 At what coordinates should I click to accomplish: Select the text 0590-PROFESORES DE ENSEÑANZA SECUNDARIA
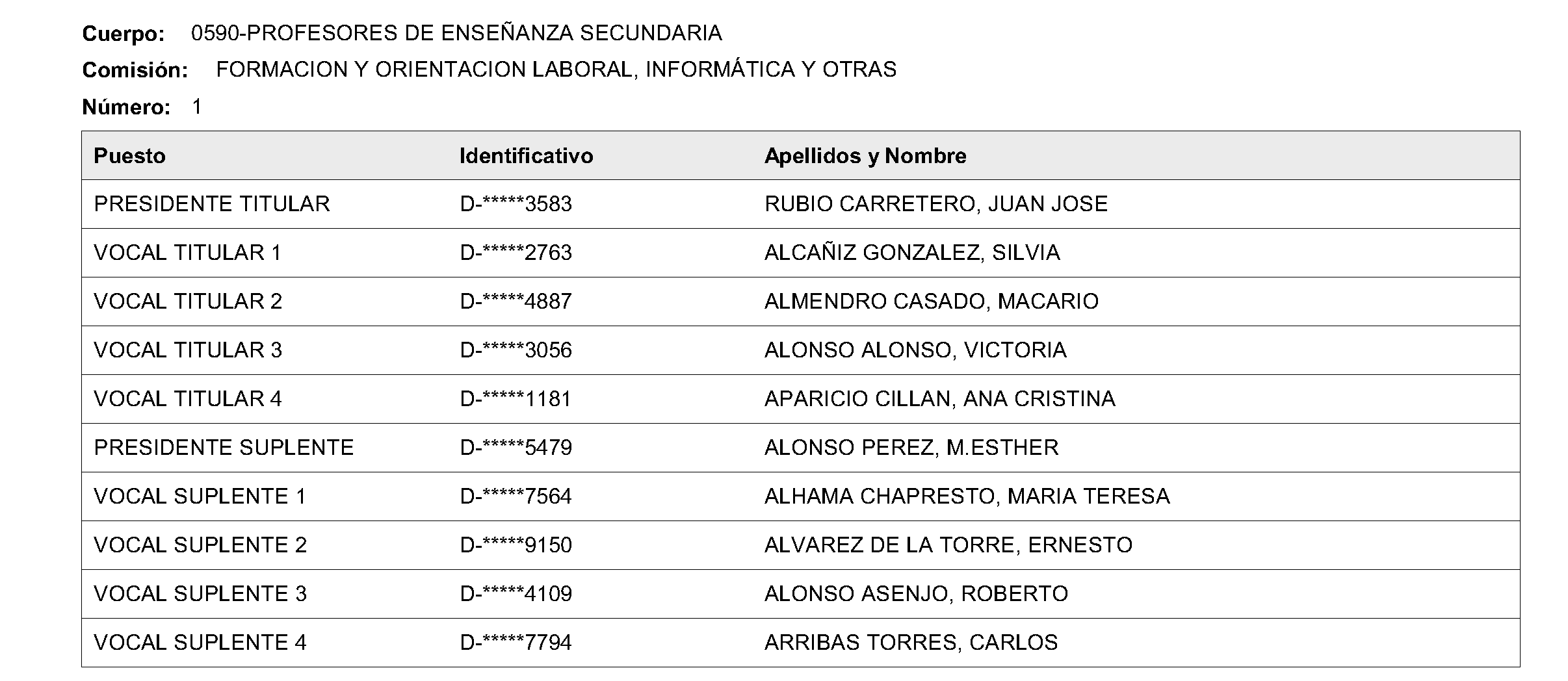pyautogui.click(x=456, y=33)
